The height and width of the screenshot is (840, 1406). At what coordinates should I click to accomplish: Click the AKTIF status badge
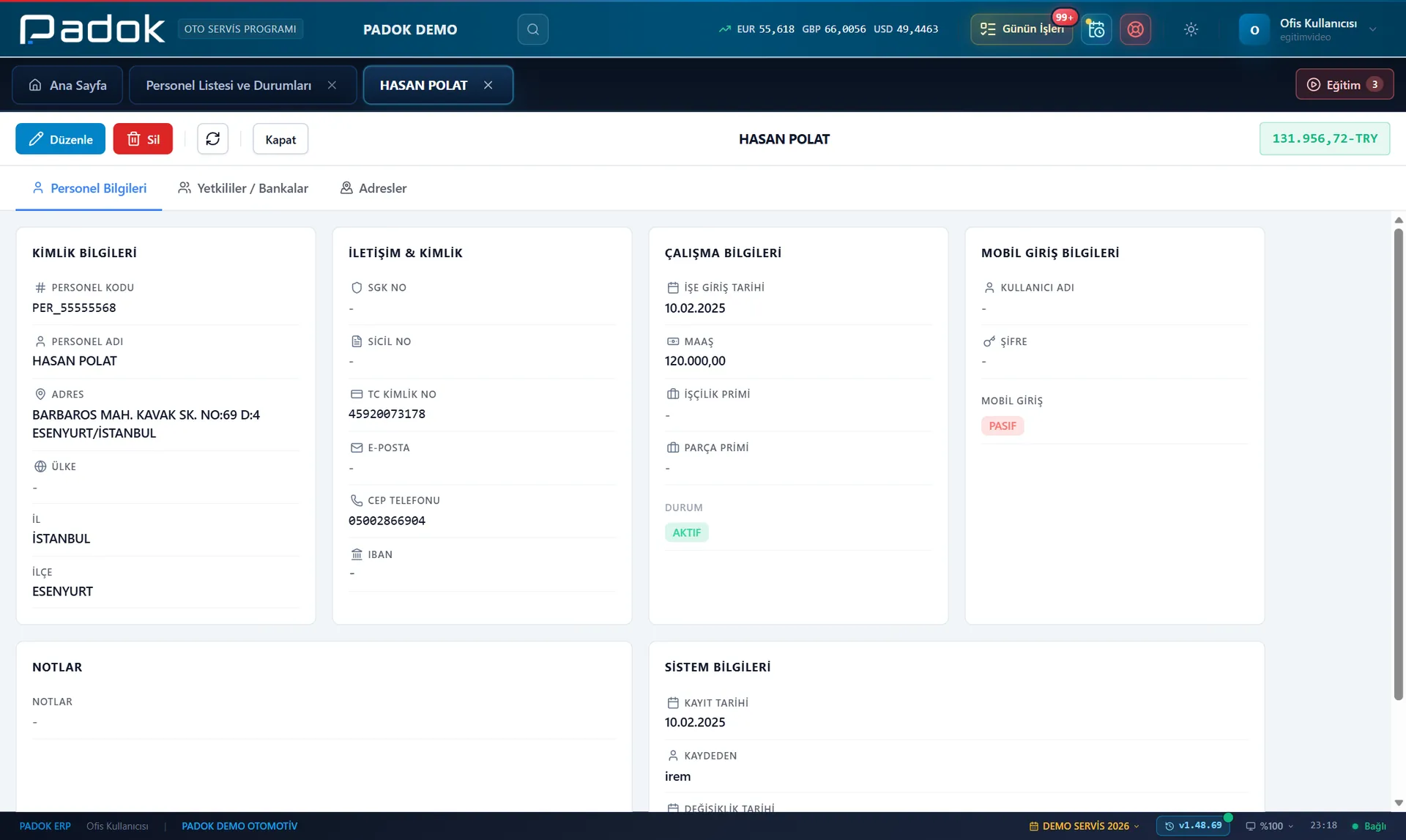[686, 532]
